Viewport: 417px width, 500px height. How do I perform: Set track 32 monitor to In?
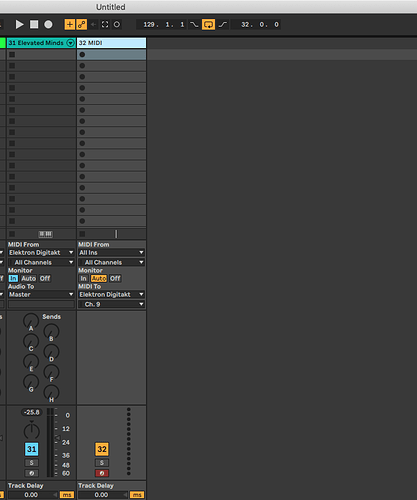pyautogui.click(x=83, y=278)
